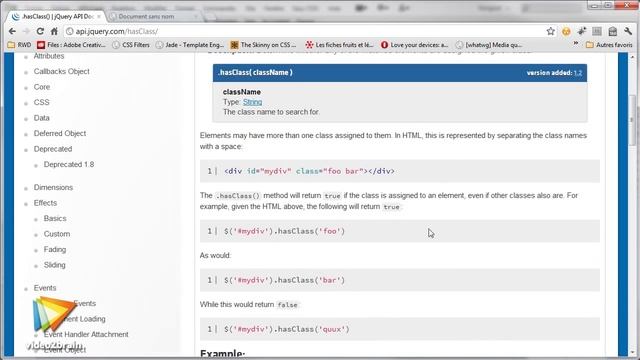Open the Events sidebar category

coord(45,288)
